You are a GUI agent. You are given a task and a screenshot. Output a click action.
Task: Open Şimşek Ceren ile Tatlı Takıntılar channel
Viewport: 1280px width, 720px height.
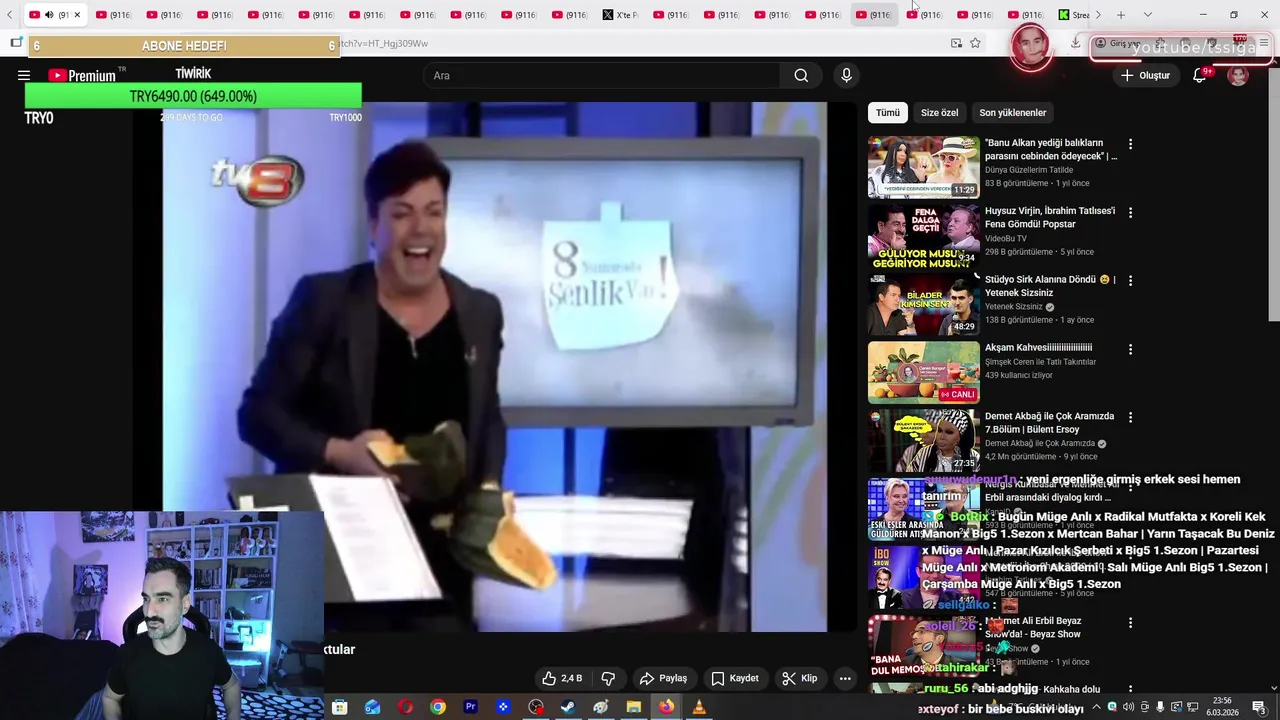(1040, 362)
